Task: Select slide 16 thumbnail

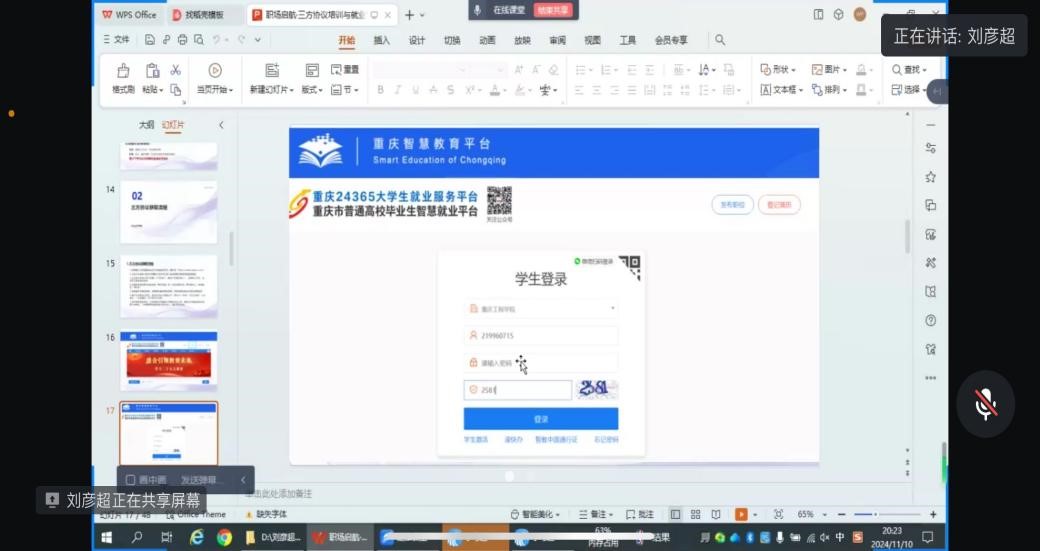Action: 168,361
